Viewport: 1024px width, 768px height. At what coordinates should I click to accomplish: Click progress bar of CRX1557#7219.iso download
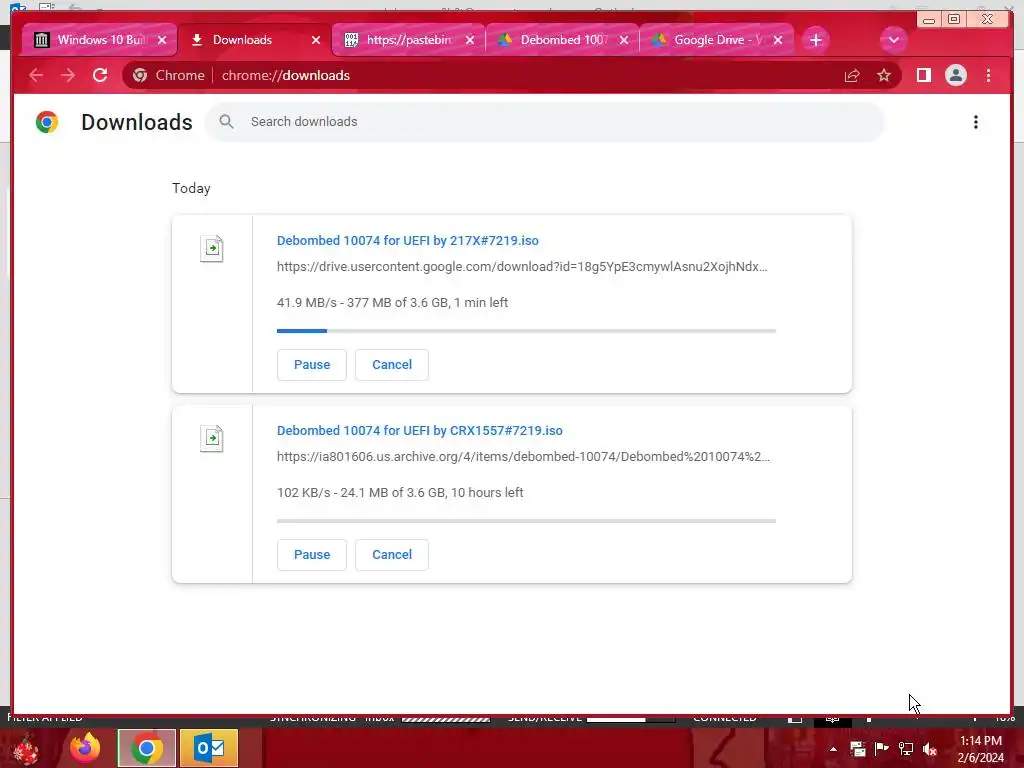(x=526, y=521)
